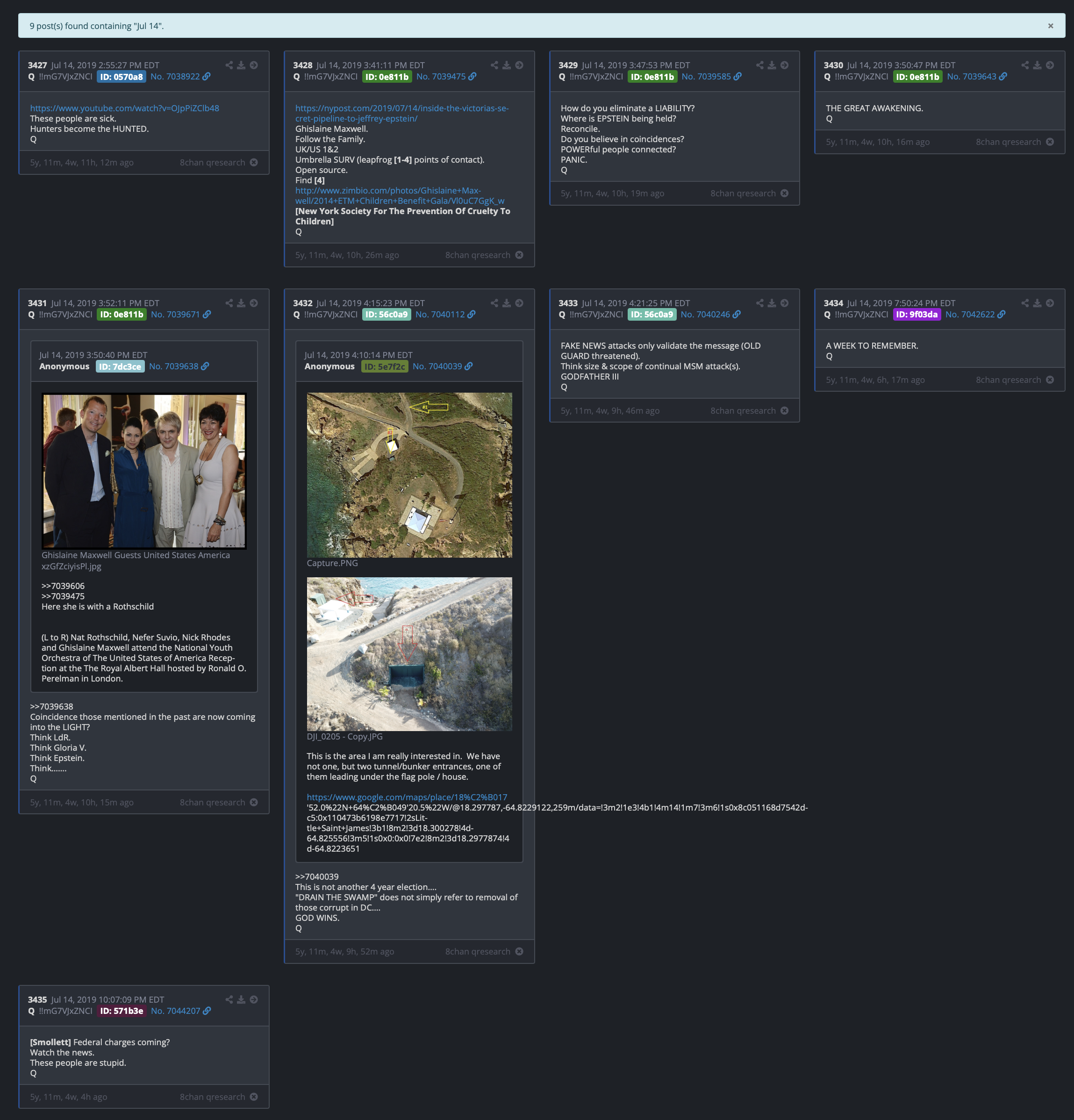Image resolution: width=1074 pixels, height=1120 pixels.
Task: Share post 3430
Action: tap(1025, 65)
